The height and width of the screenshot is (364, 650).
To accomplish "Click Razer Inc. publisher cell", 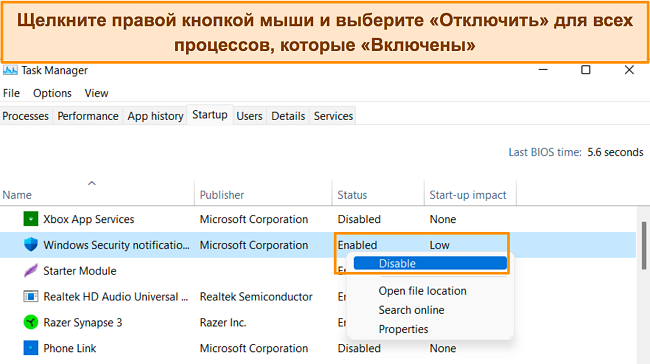I will click(223, 322).
